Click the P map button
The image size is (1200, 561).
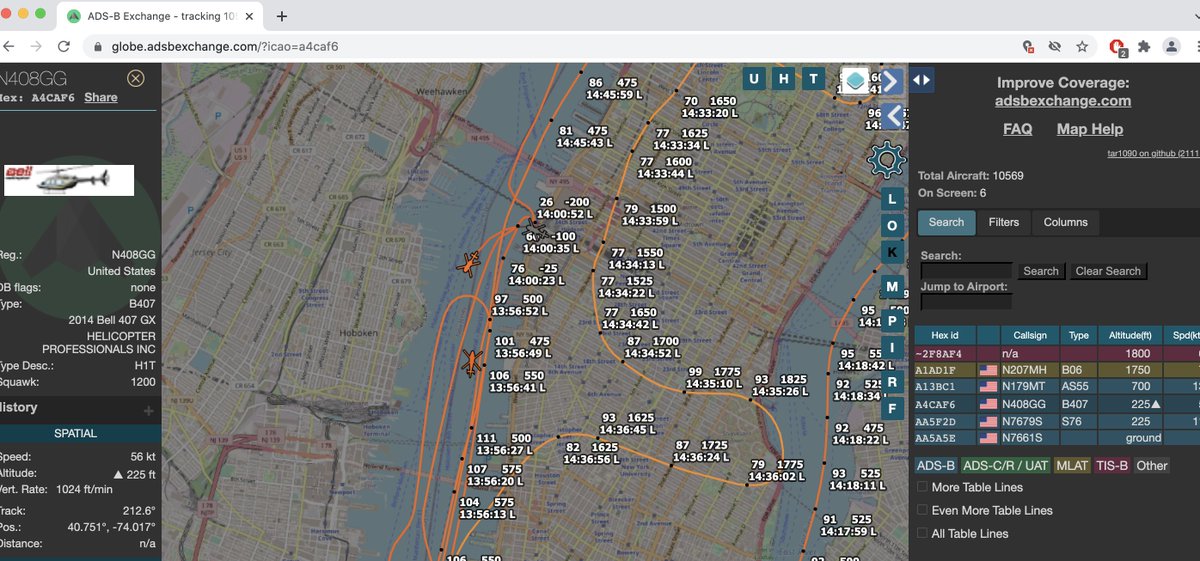(x=892, y=320)
